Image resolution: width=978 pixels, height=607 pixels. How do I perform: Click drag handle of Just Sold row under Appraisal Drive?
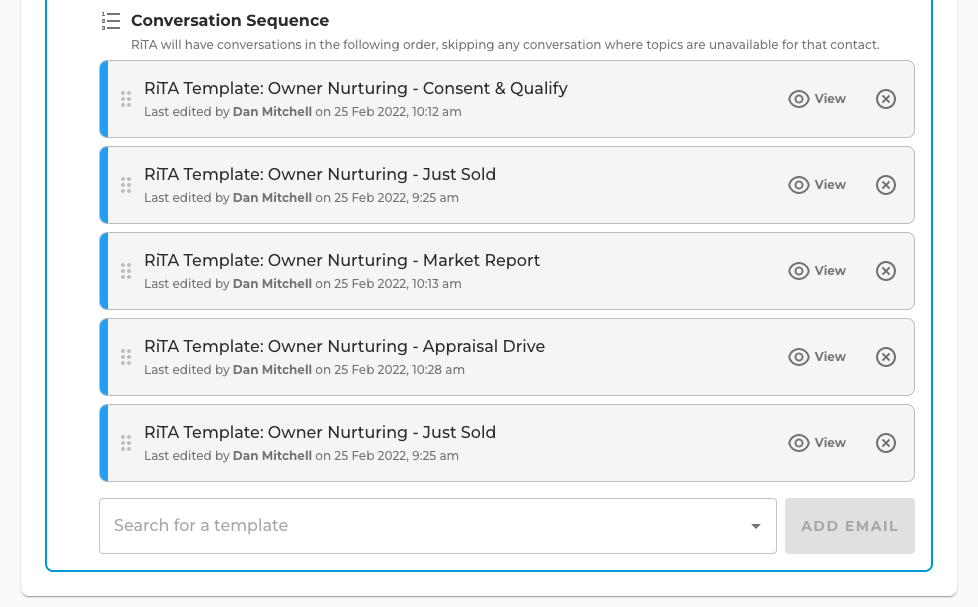pos(126,444)
